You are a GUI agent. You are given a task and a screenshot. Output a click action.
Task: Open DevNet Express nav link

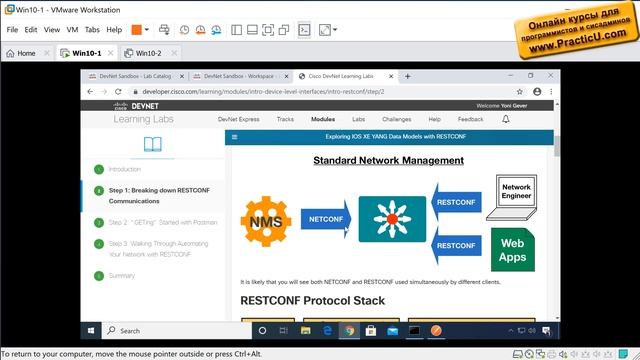click(239, 119)
